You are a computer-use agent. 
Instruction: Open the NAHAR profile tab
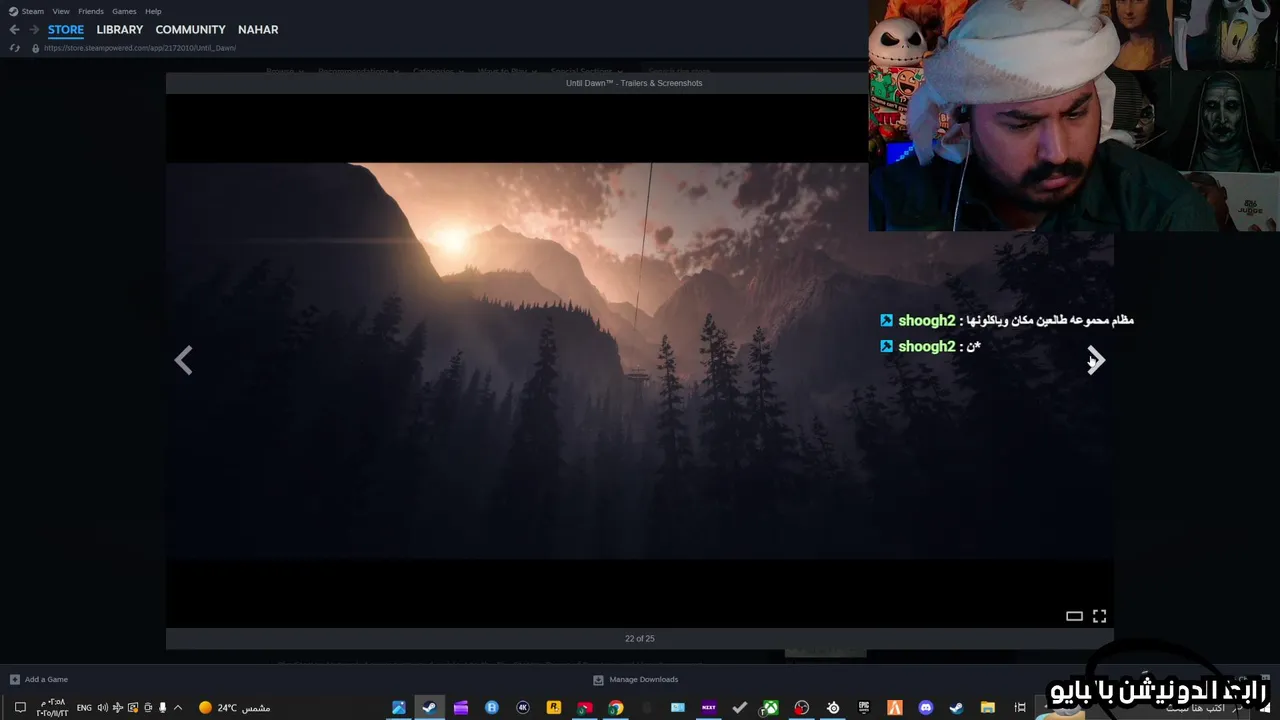tap(258, 30)
